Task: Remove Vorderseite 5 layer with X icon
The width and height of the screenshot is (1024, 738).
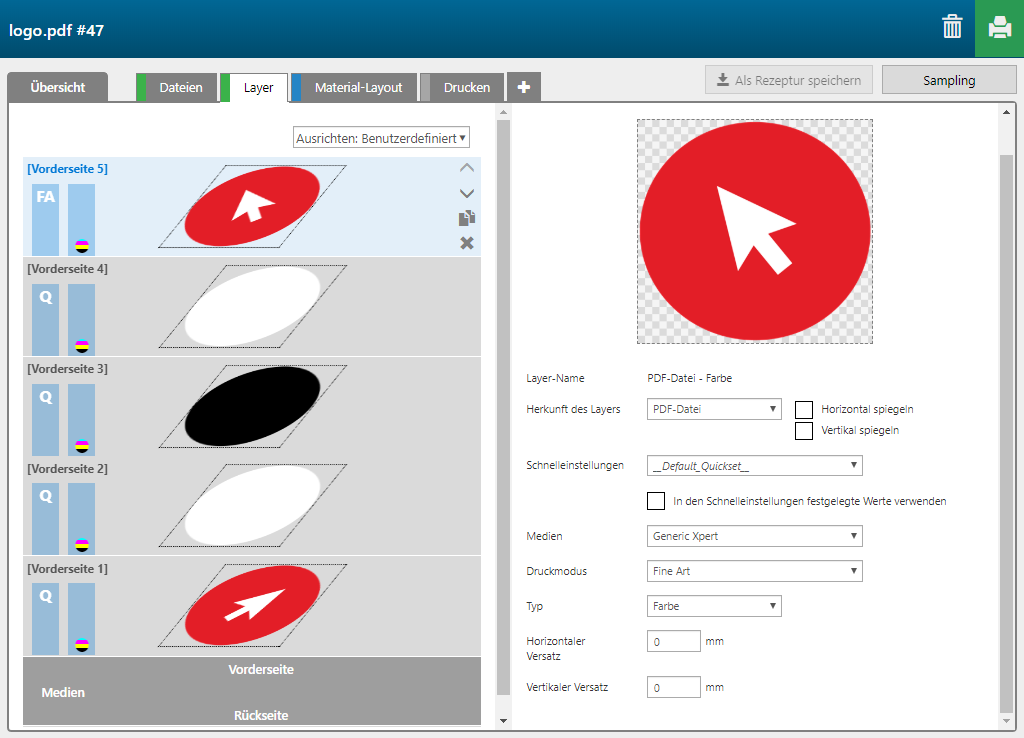Action: click(x=466, y=243)
